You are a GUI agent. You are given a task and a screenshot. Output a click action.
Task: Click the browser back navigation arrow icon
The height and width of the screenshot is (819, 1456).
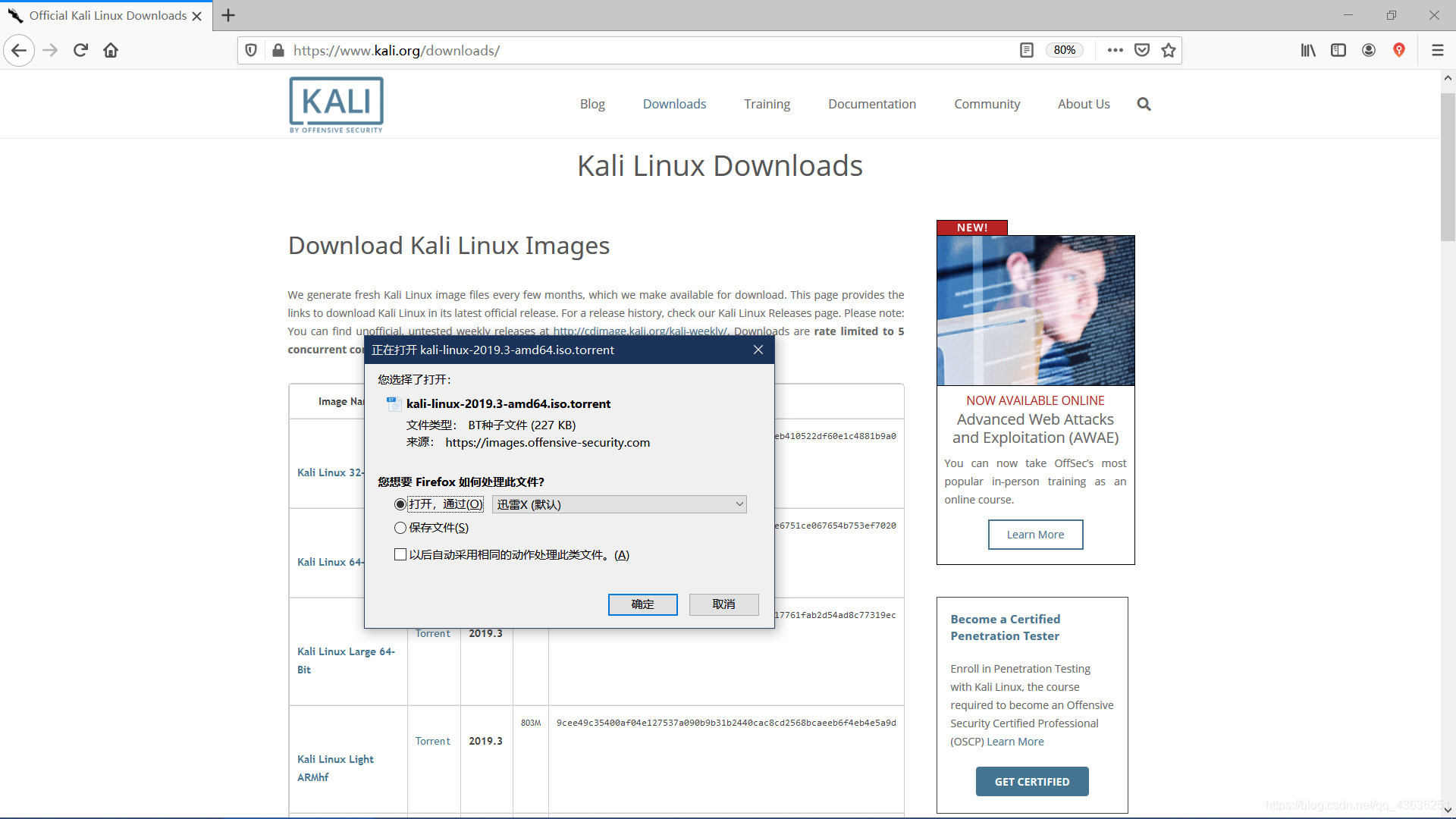click(x=21, y=51)
